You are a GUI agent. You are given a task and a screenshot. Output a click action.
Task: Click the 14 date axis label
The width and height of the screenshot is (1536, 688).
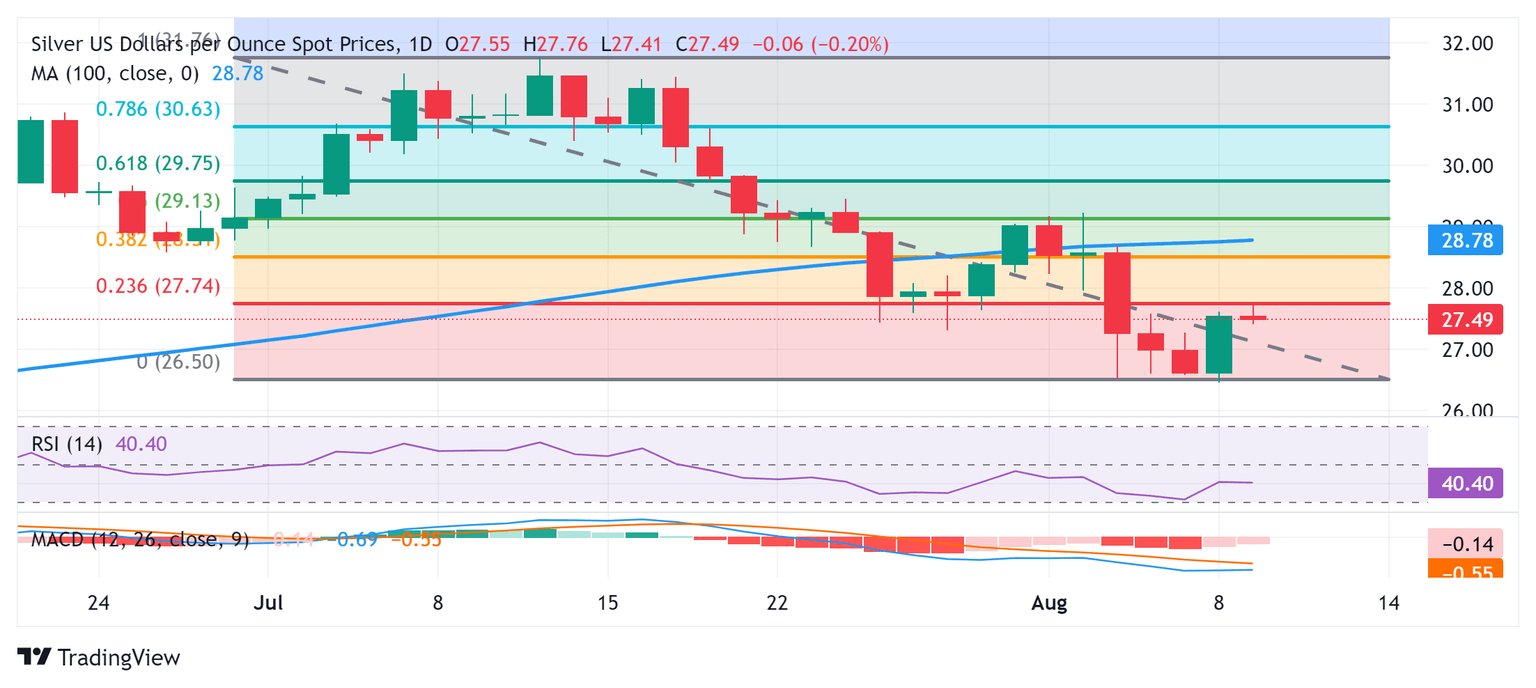click(1388, 603)
